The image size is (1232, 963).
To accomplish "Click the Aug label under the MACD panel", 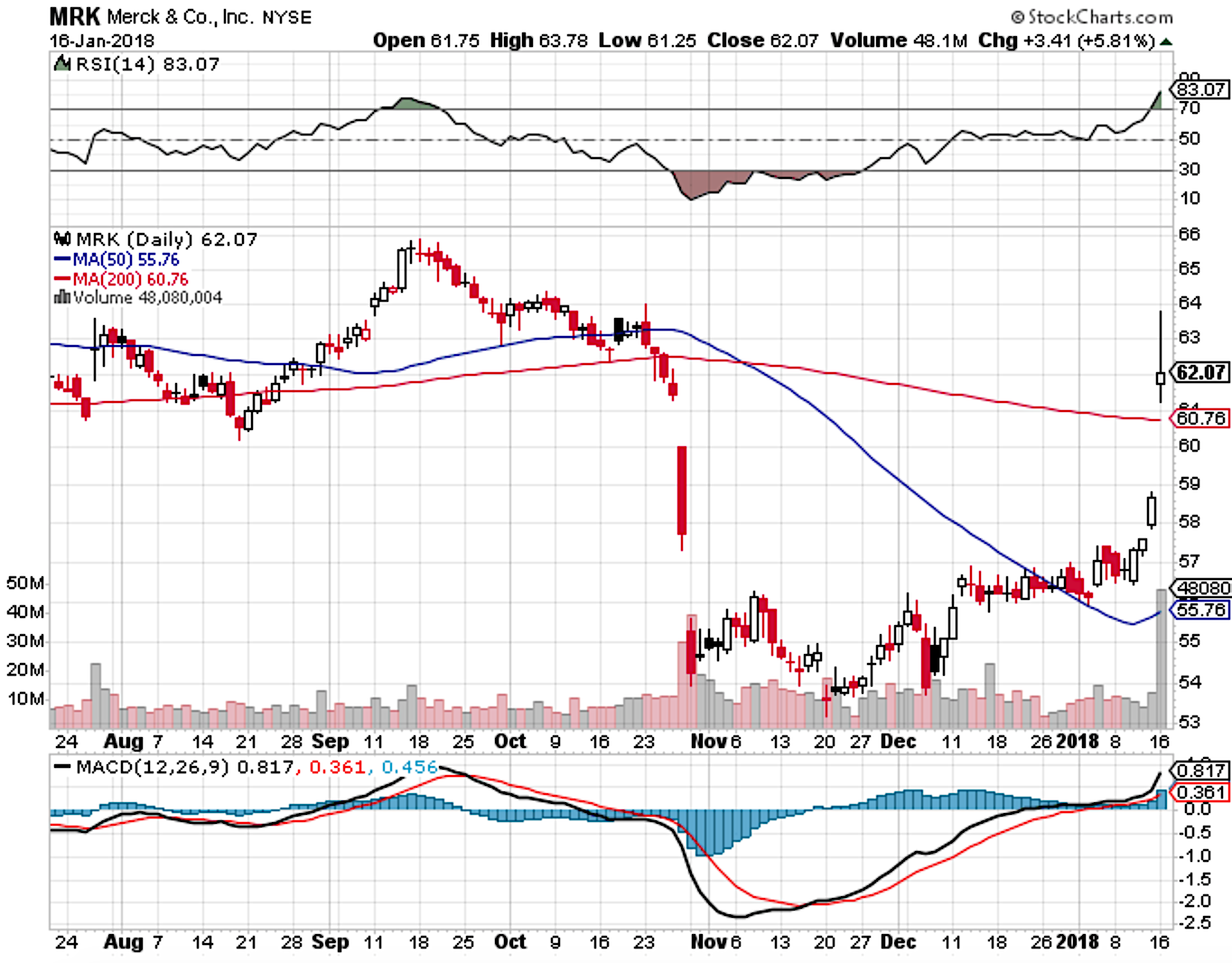I will [124, 941].
